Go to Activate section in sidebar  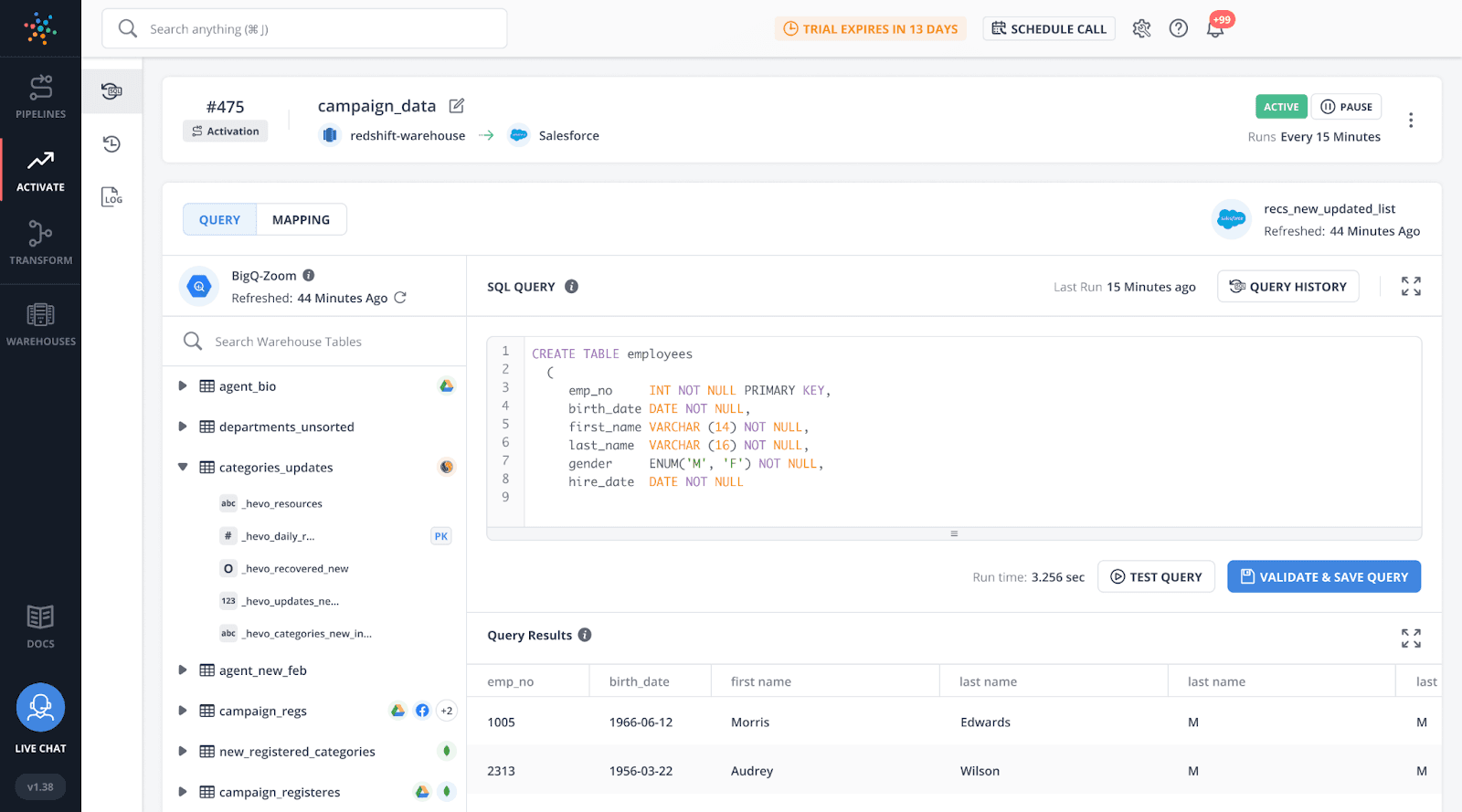tap(40, 171)
